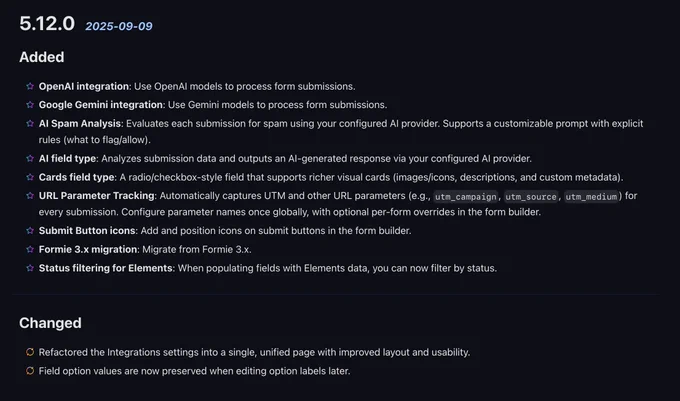Click the Changed section heading
The image size is (680, 401).
[x=50, y=323]
